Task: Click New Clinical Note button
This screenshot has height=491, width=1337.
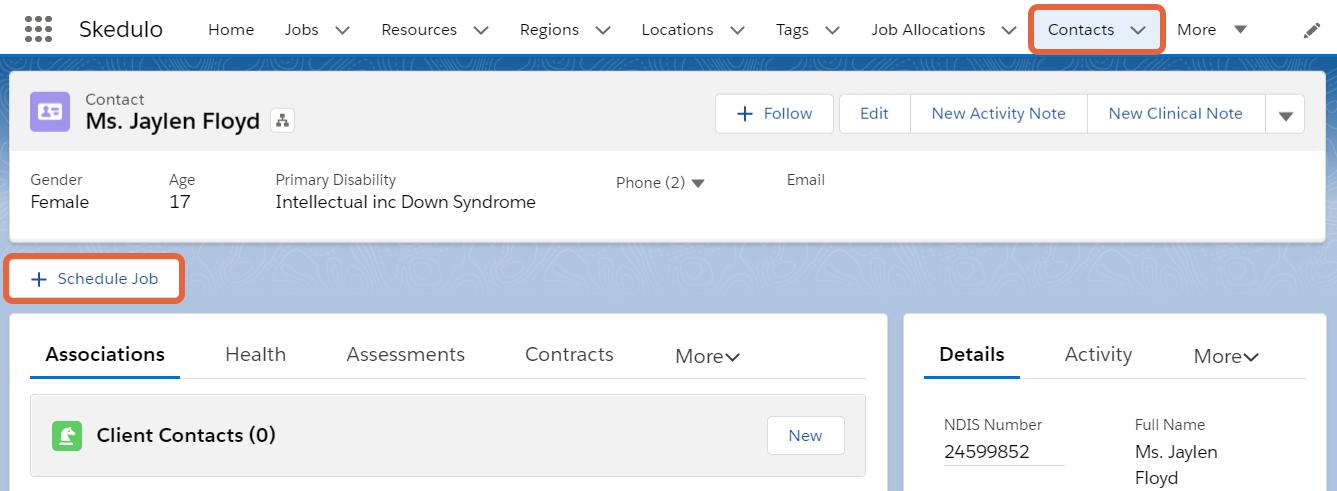Action: 1175,114
